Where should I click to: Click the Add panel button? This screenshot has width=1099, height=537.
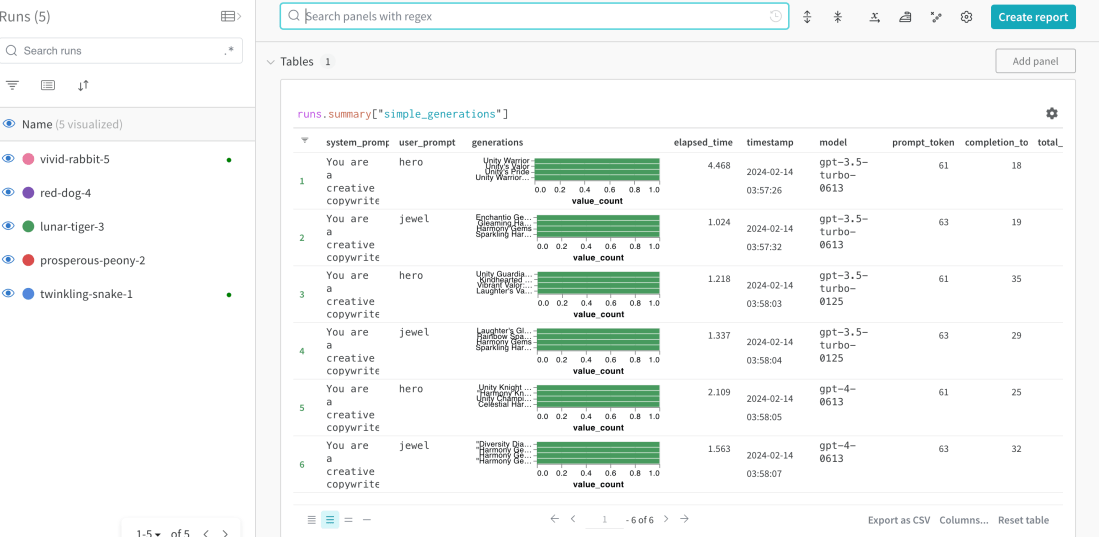point(1034,61)
